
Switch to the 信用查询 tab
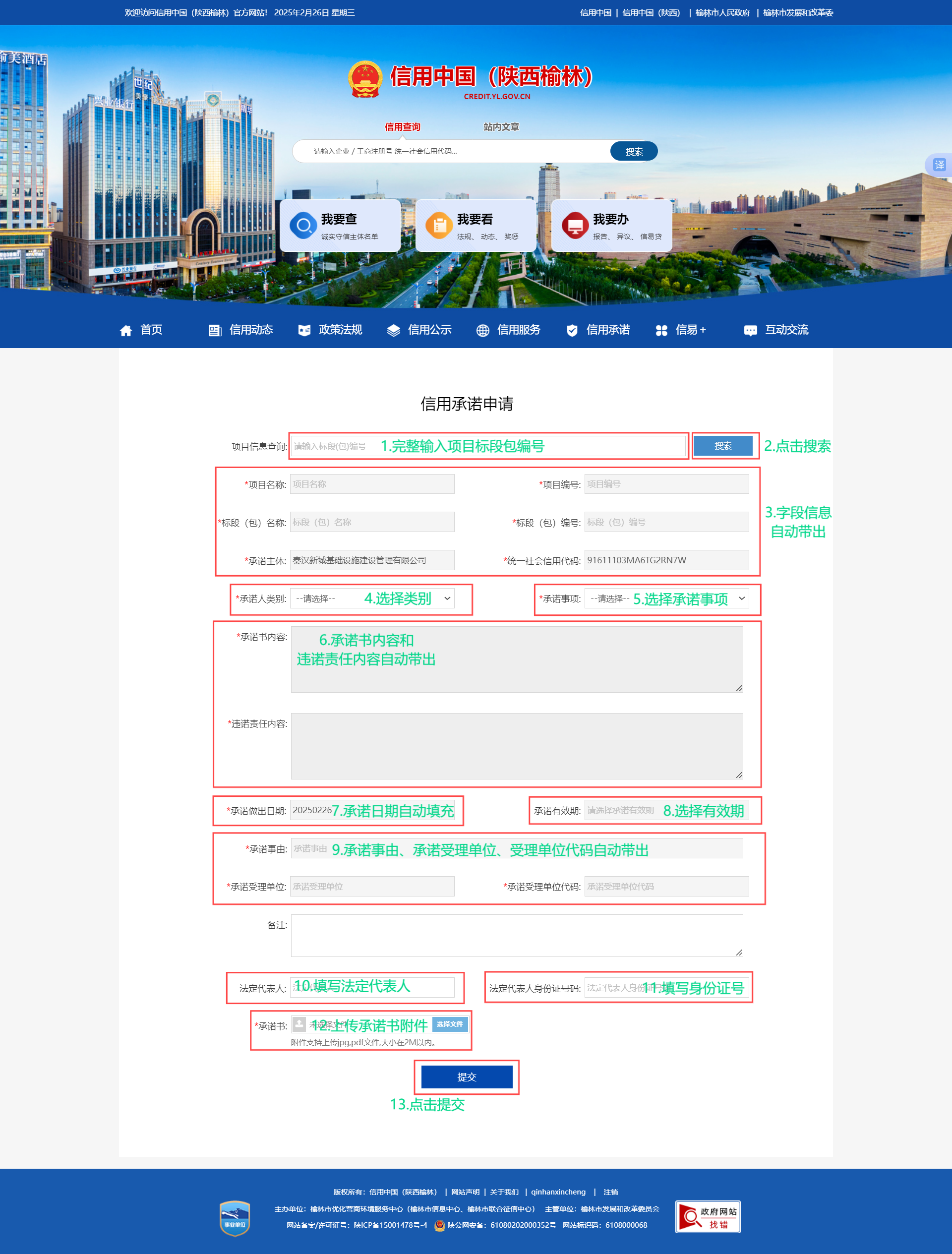(403, 127)
